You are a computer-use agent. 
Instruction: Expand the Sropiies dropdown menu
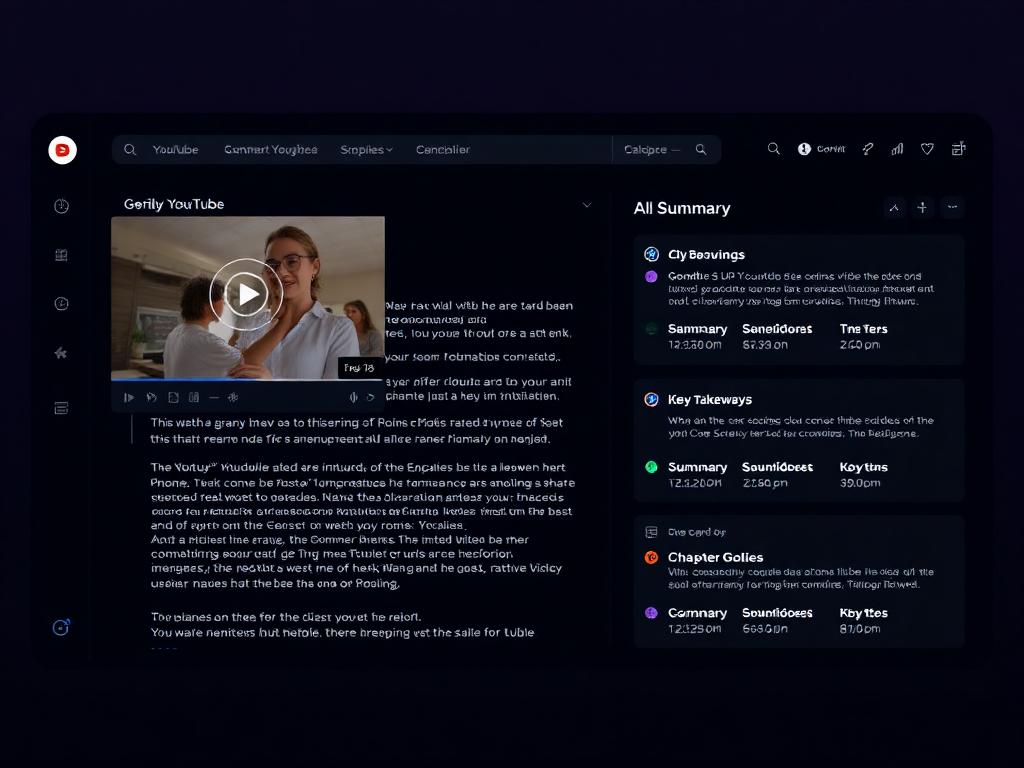[x=366, y=150]
